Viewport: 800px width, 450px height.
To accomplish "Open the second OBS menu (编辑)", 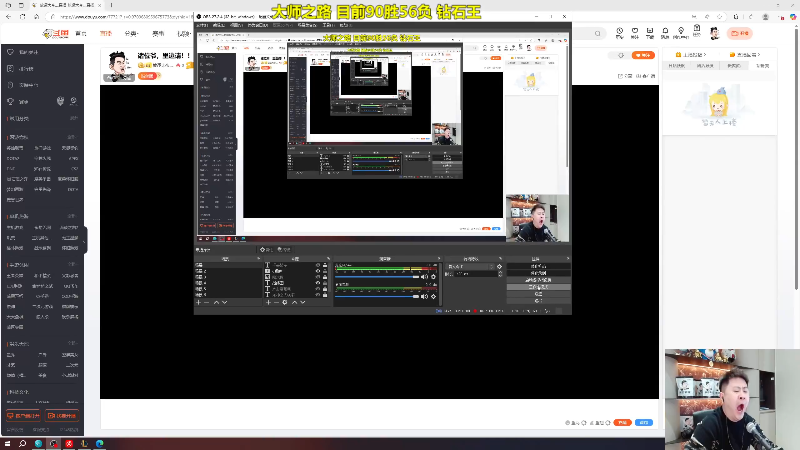I will coord(218,25).
